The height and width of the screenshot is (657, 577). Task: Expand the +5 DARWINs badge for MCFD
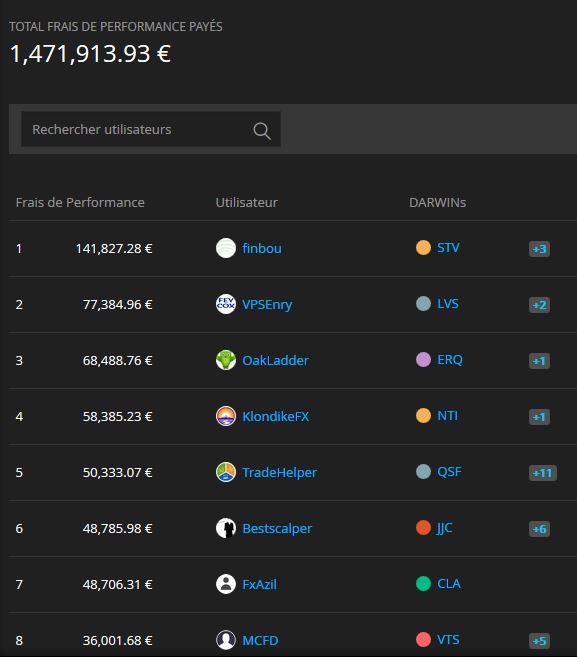[539, 641]
